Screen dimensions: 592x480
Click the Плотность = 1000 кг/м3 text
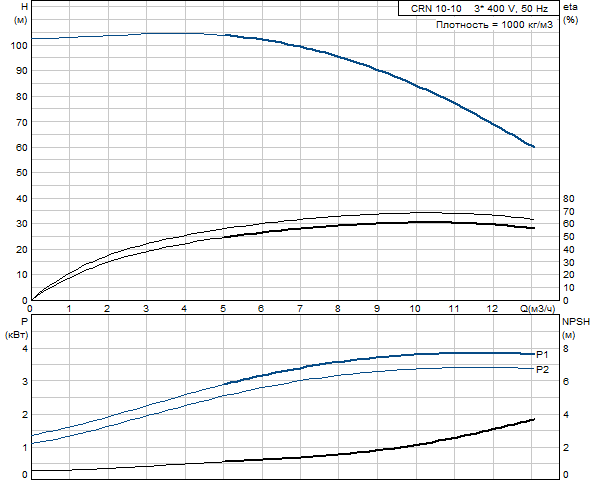(494, 25)
